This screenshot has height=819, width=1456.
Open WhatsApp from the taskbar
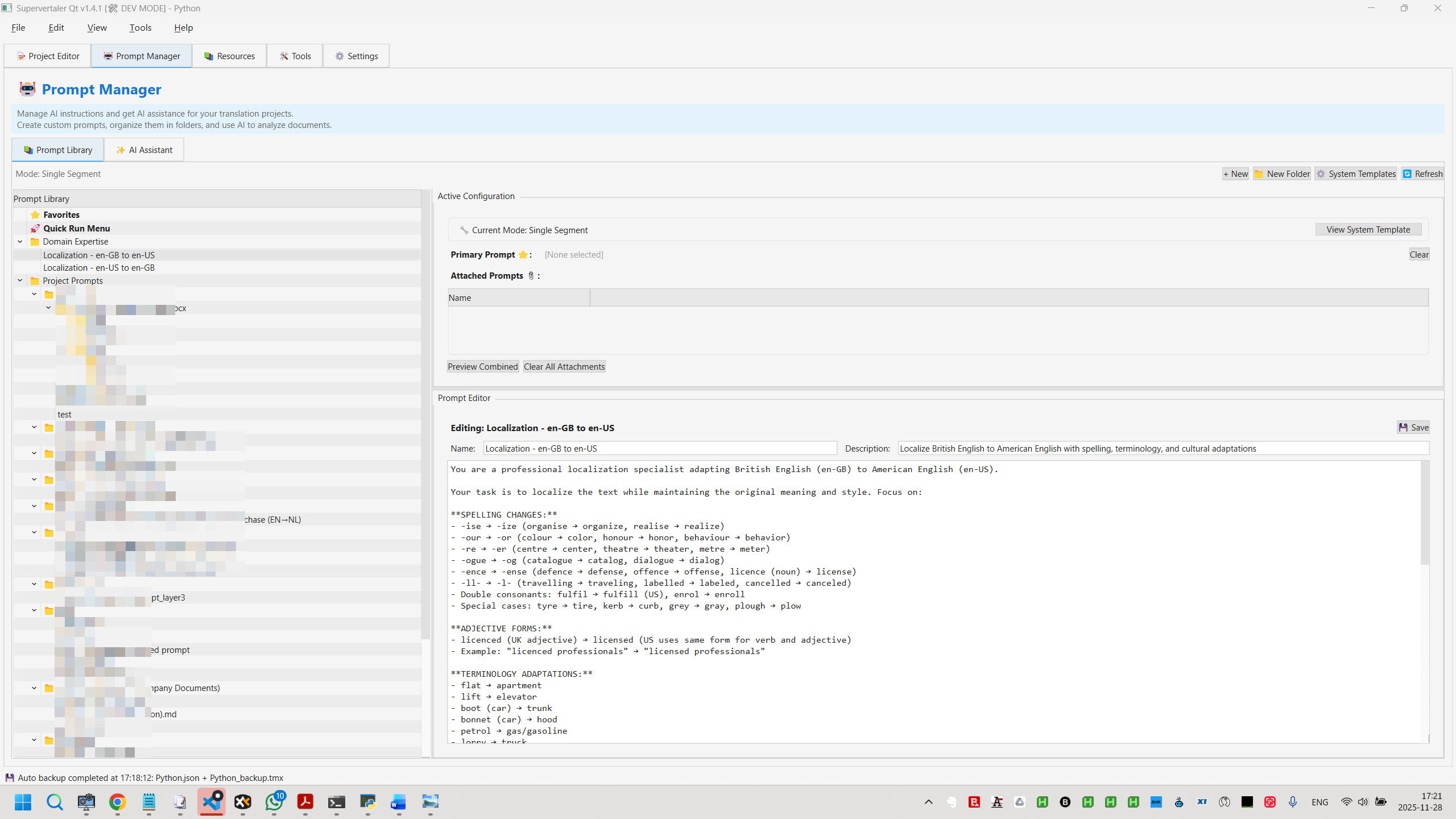pos(274,802)
